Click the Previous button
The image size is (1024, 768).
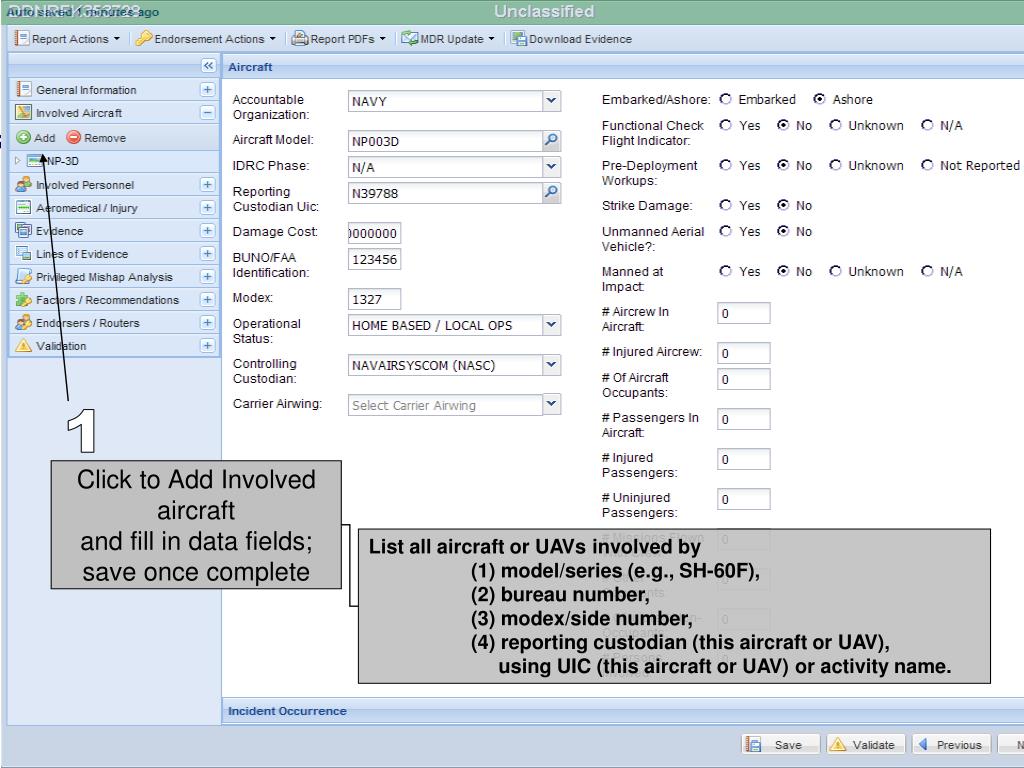(x=950, y=745)
